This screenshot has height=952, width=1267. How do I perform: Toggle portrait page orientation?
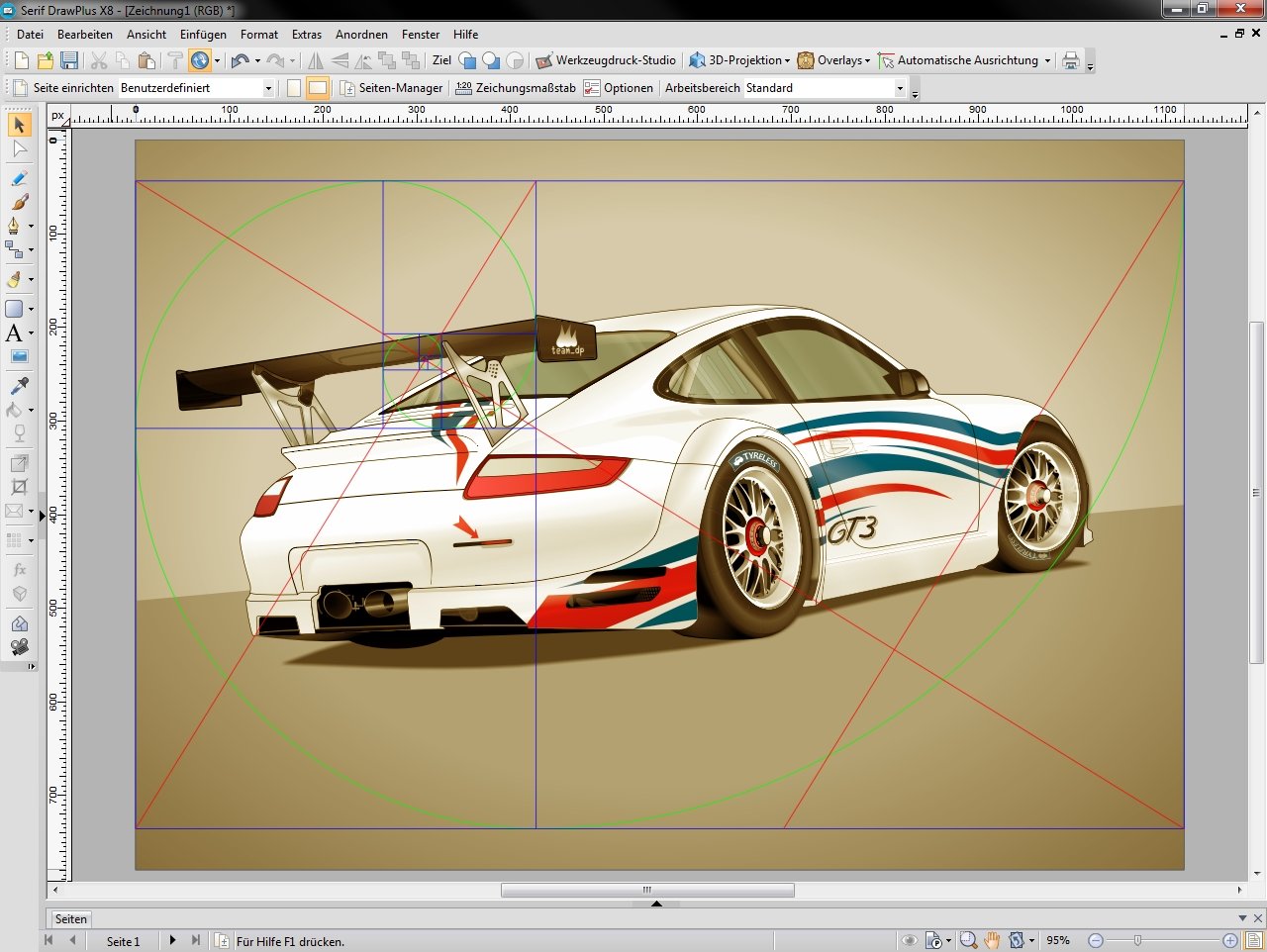tap(294, 88)
